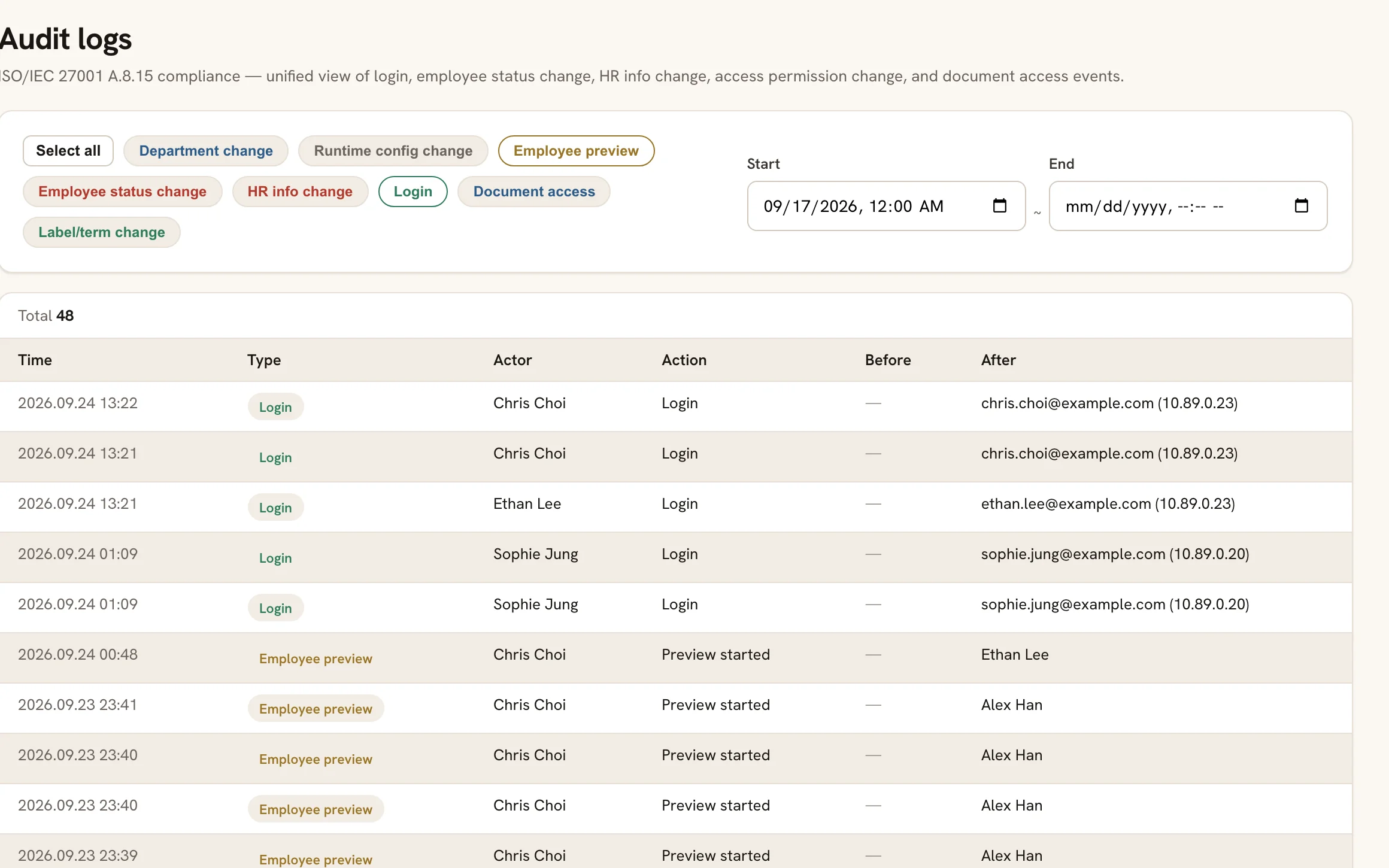The image size is (1389, 868).
Task: Open the Start date calendar picker icon
Action: point(999,206)
